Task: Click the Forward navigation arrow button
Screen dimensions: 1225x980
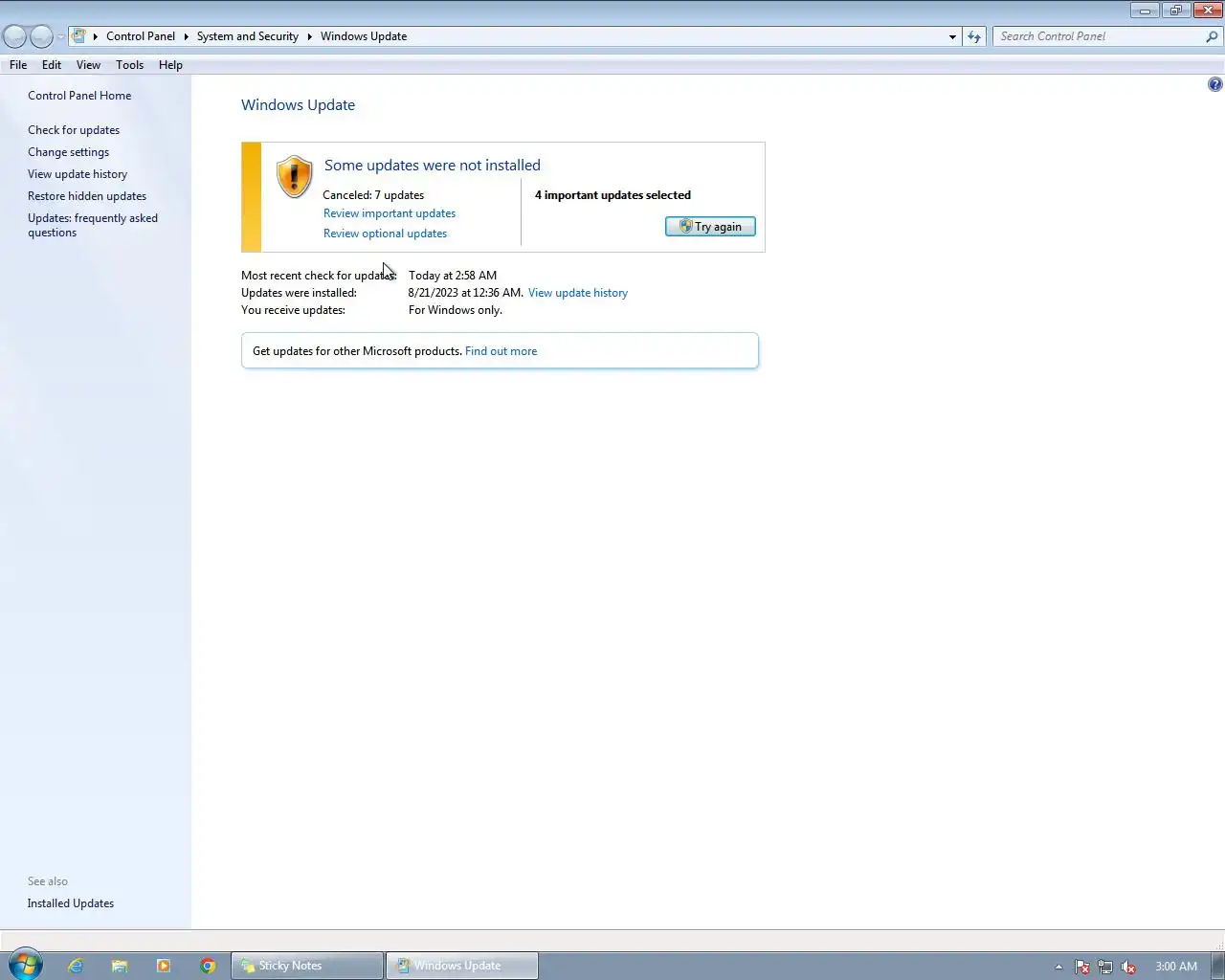Action: [41, 36]
